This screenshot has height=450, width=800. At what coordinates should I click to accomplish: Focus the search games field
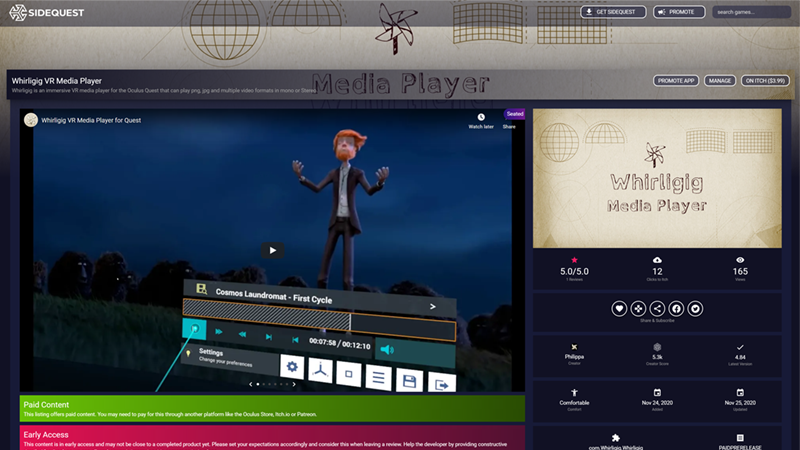[x=751, y=12]
